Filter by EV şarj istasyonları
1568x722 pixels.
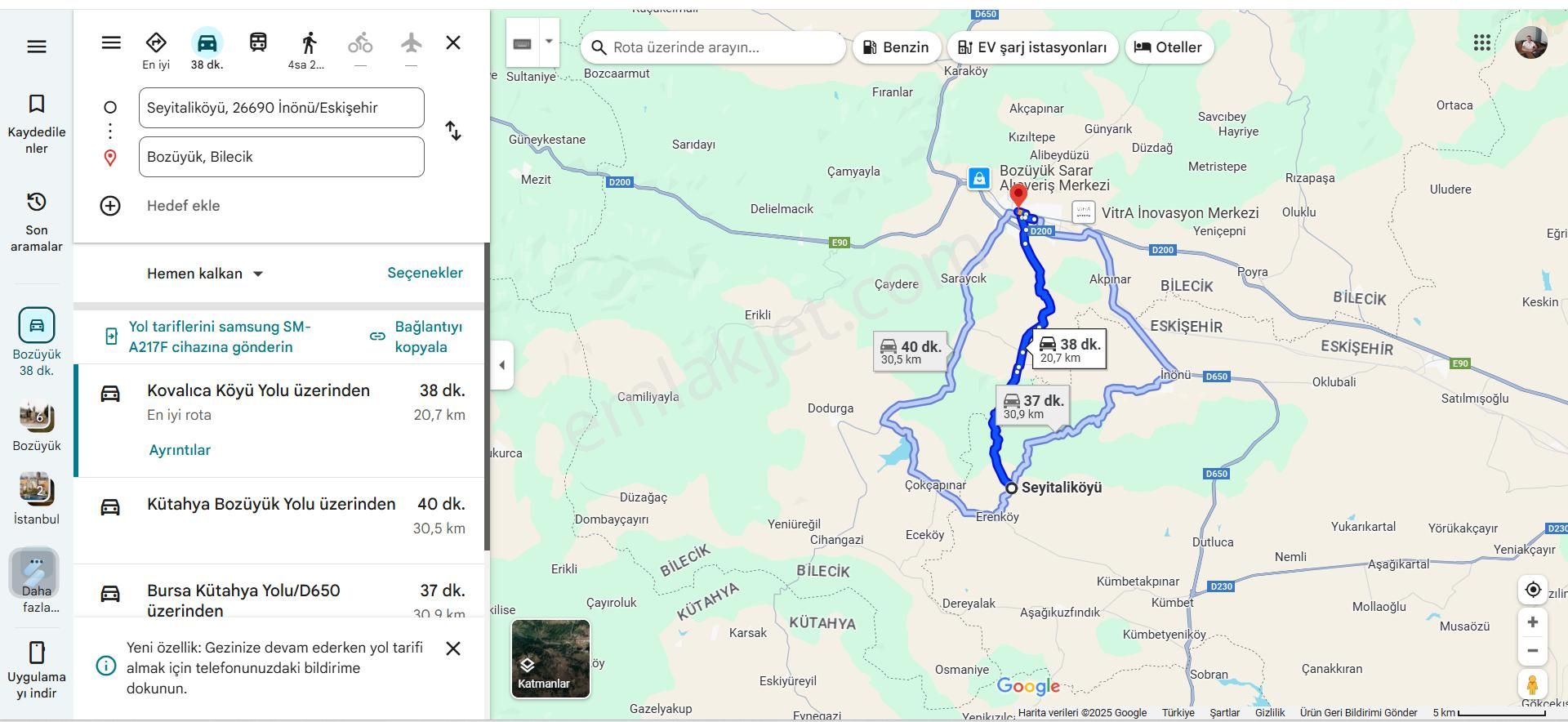click(1032, 47)
